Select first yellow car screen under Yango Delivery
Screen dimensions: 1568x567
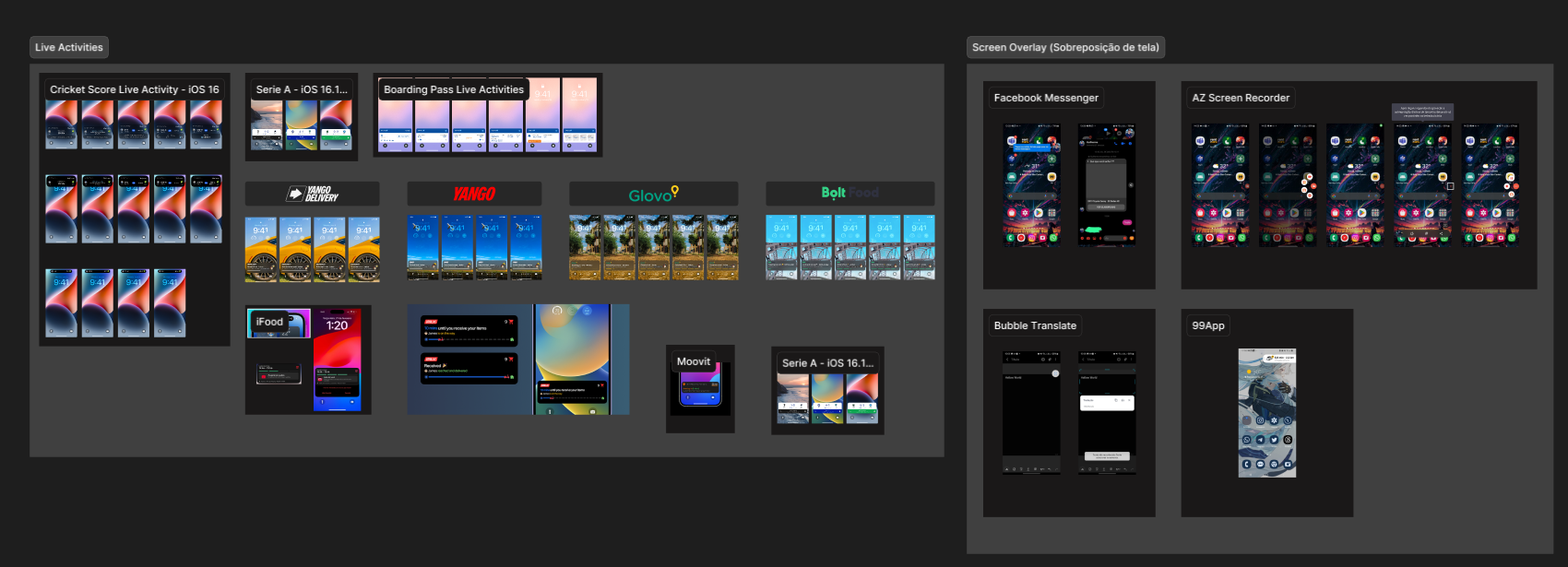[261, 248]
